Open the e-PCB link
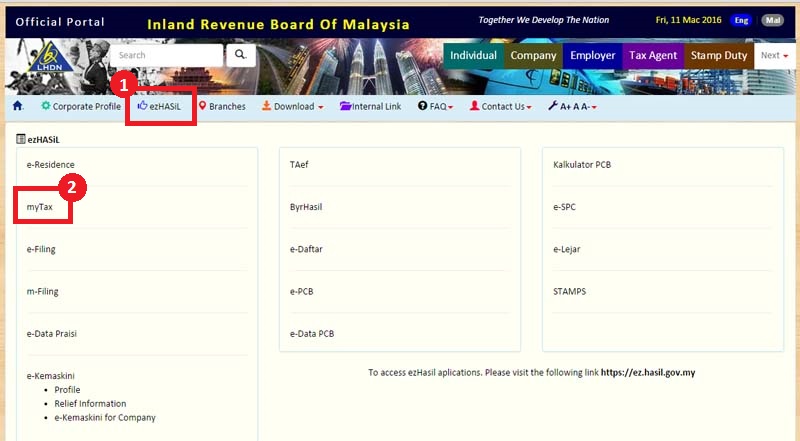This screenshot has height=441, width=800. 302,291
